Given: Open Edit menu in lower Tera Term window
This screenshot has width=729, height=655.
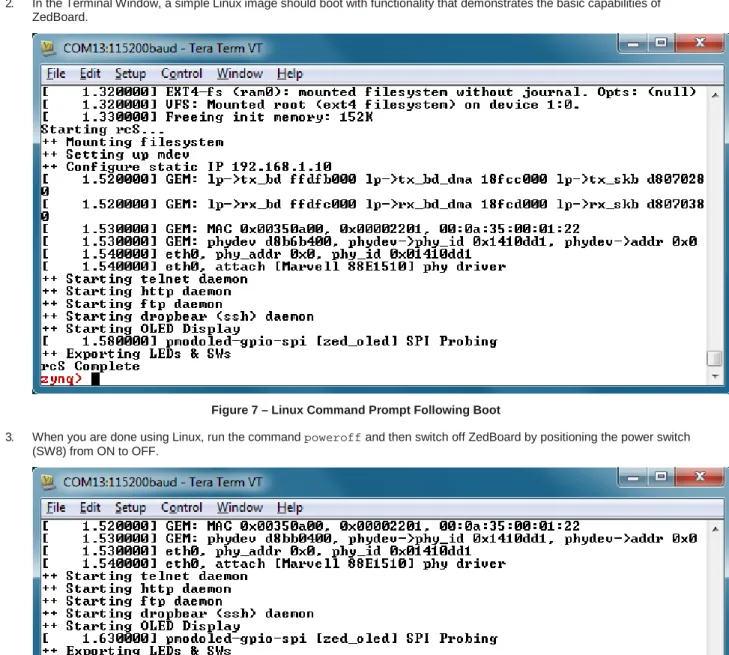Looking at the screenshot, I should coord(90,507).
